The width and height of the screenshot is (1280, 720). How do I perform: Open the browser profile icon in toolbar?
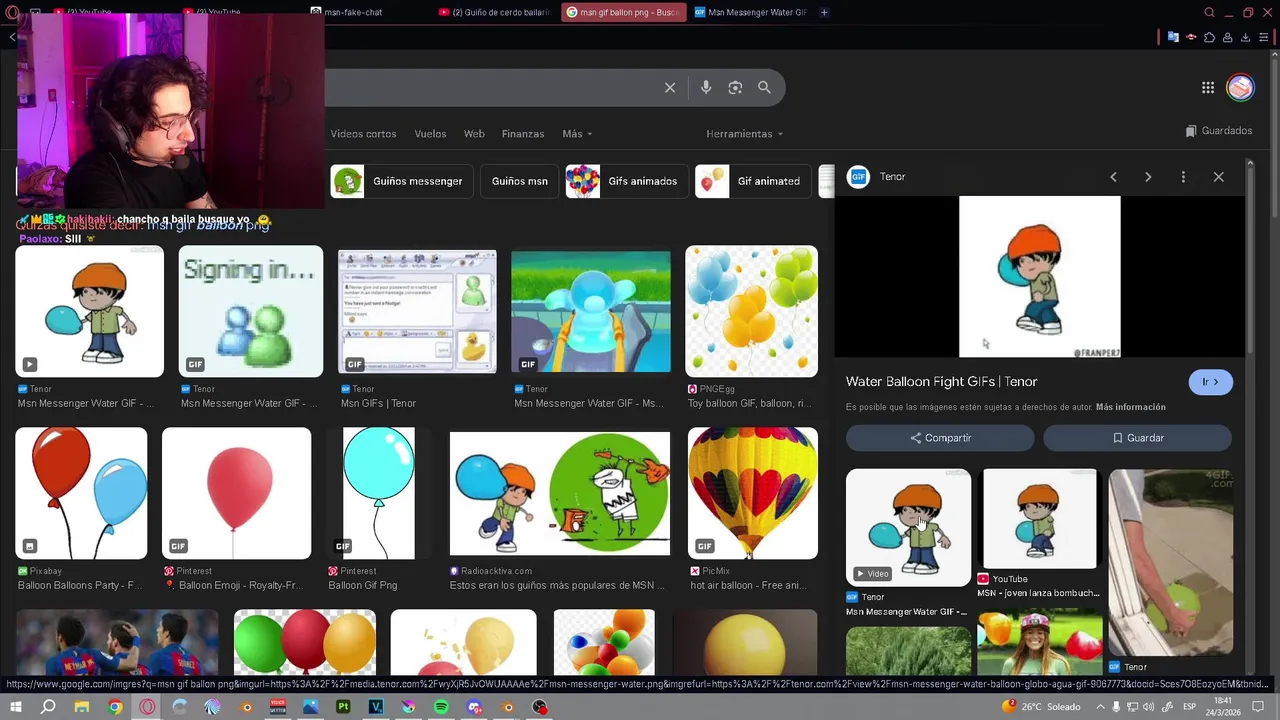click(1227, 37)
